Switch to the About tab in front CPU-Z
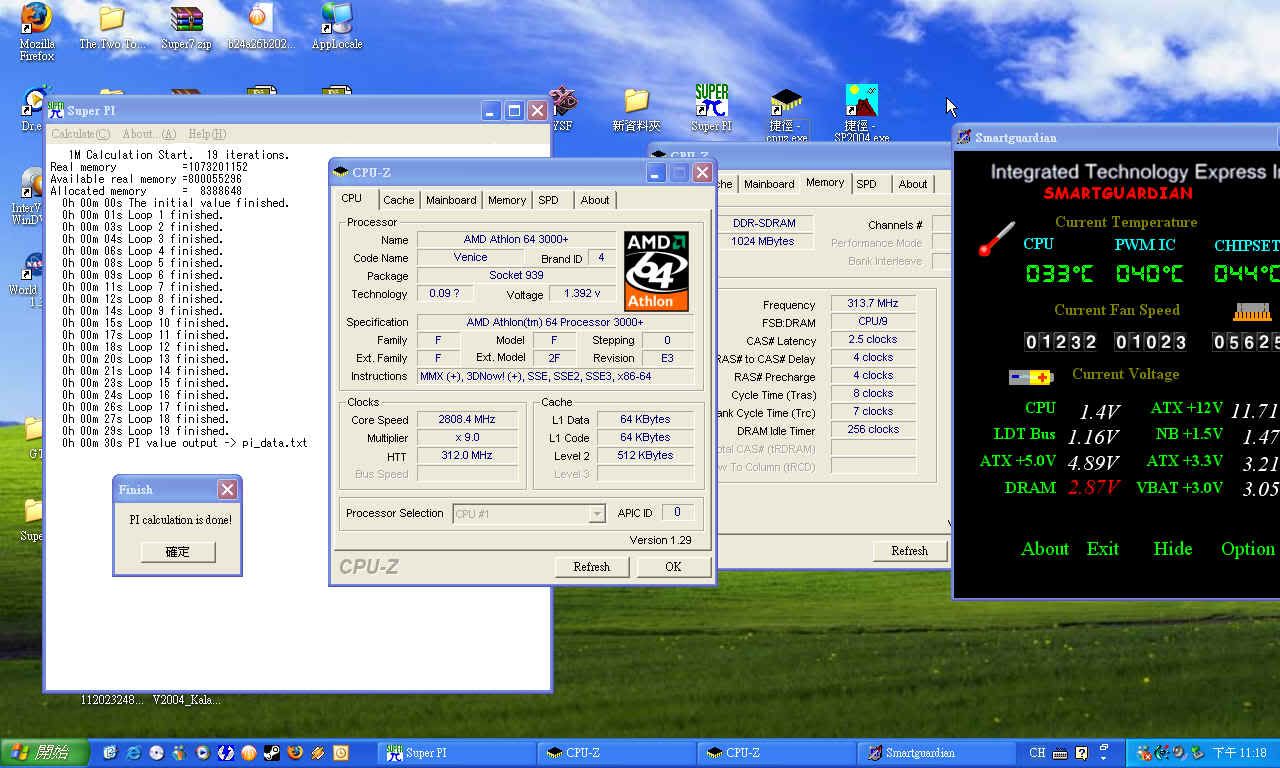This screenshot has width=1280, height=768. point(595,200)
